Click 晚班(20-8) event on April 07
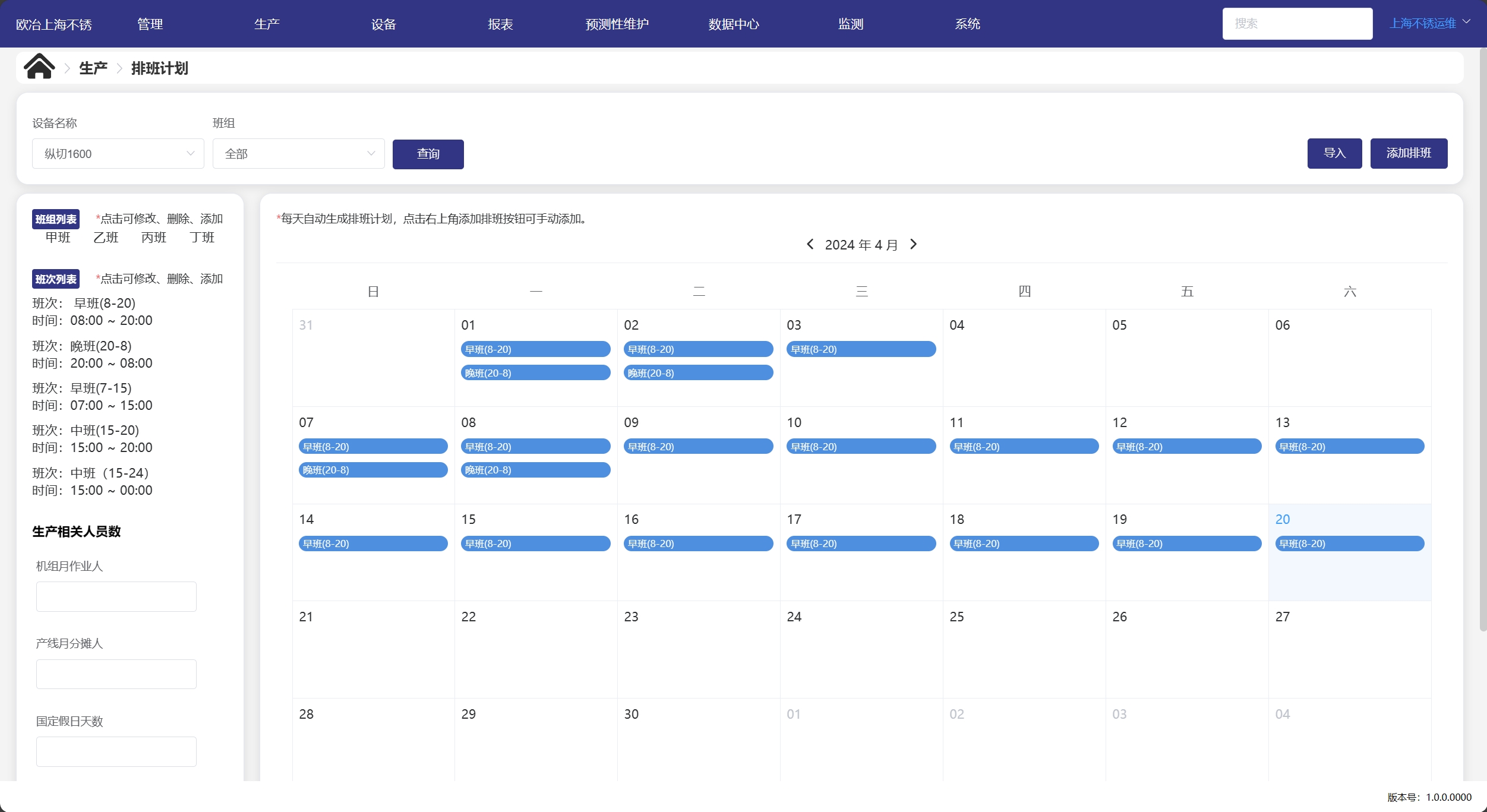 pos(373,470)
